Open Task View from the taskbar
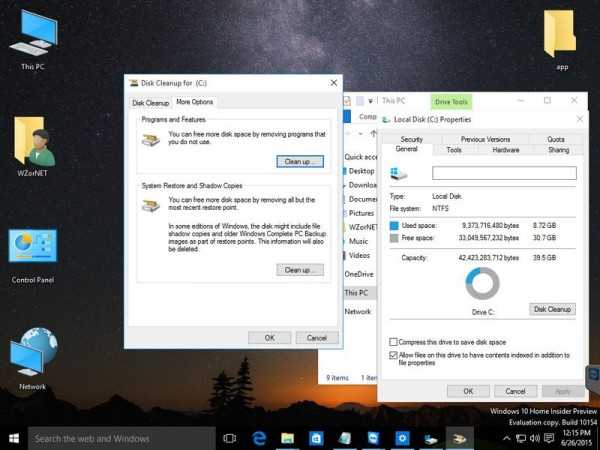 click(x=229, y=439)
